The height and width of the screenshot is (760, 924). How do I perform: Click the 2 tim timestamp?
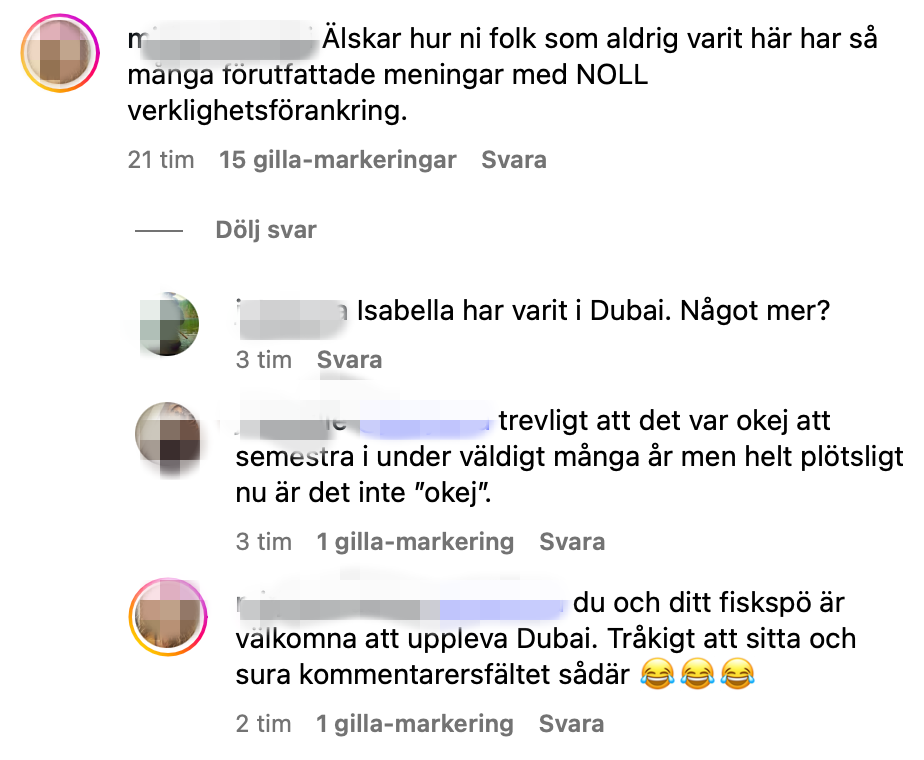(263, 723)
